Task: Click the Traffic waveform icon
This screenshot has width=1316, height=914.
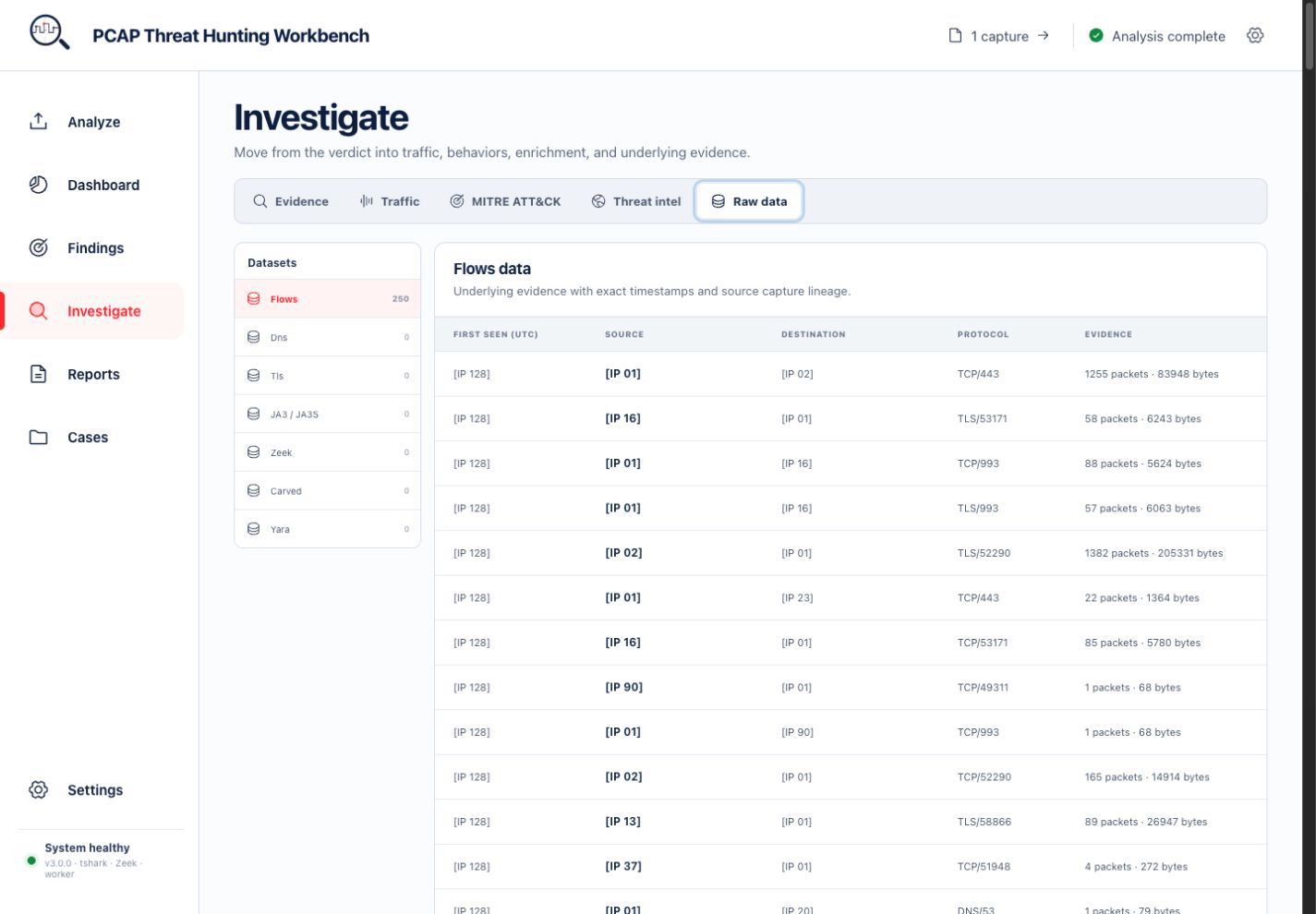Action: (x=367, y=201)
